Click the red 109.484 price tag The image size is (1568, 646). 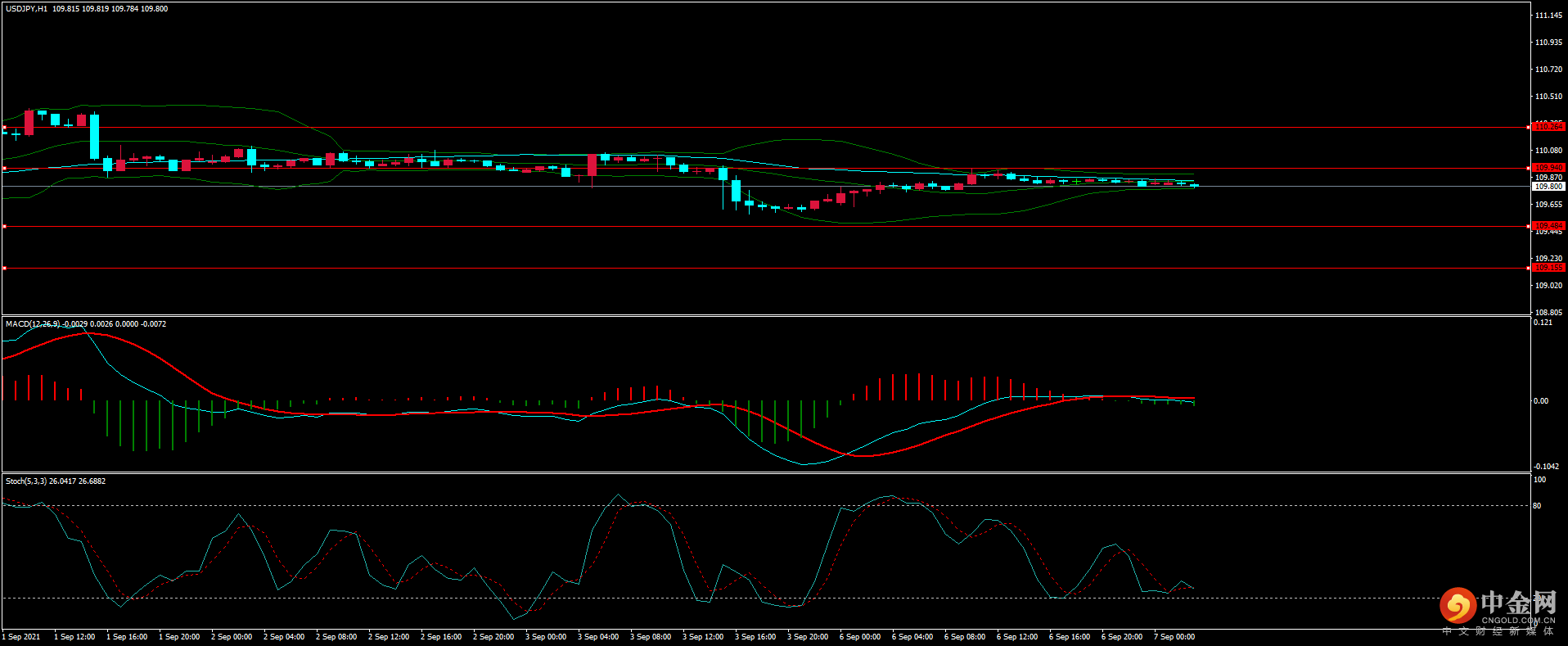[1548, 226]
